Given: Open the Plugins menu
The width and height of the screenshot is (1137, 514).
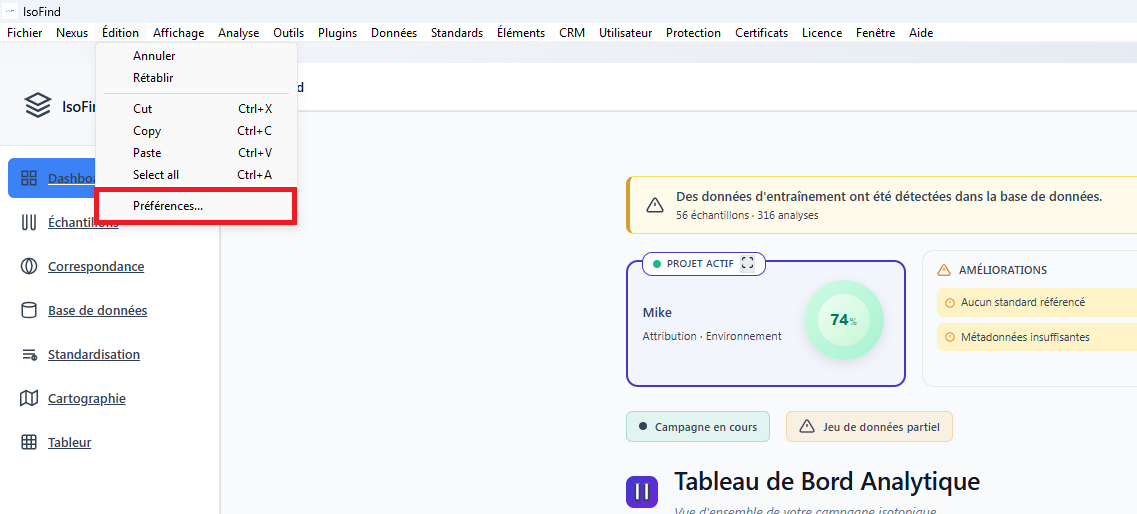Looking at the screenshot, I should click(337, 33).
